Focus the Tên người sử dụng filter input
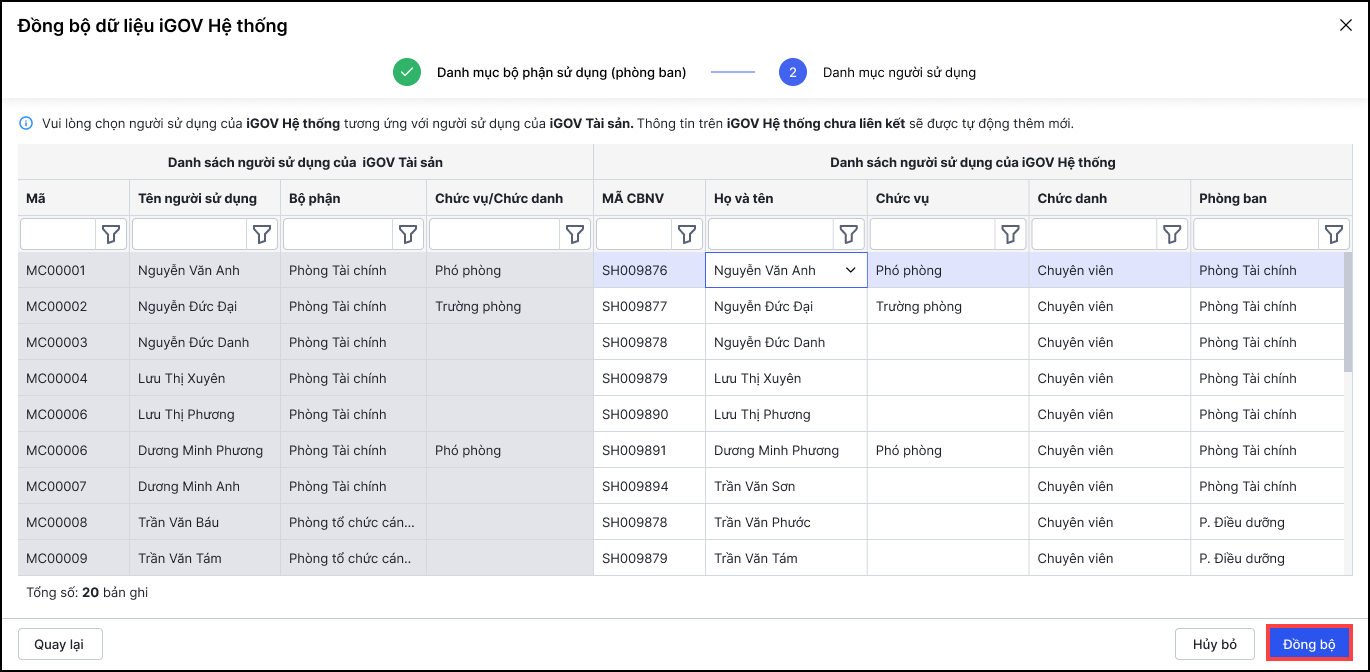 point(190,234)
